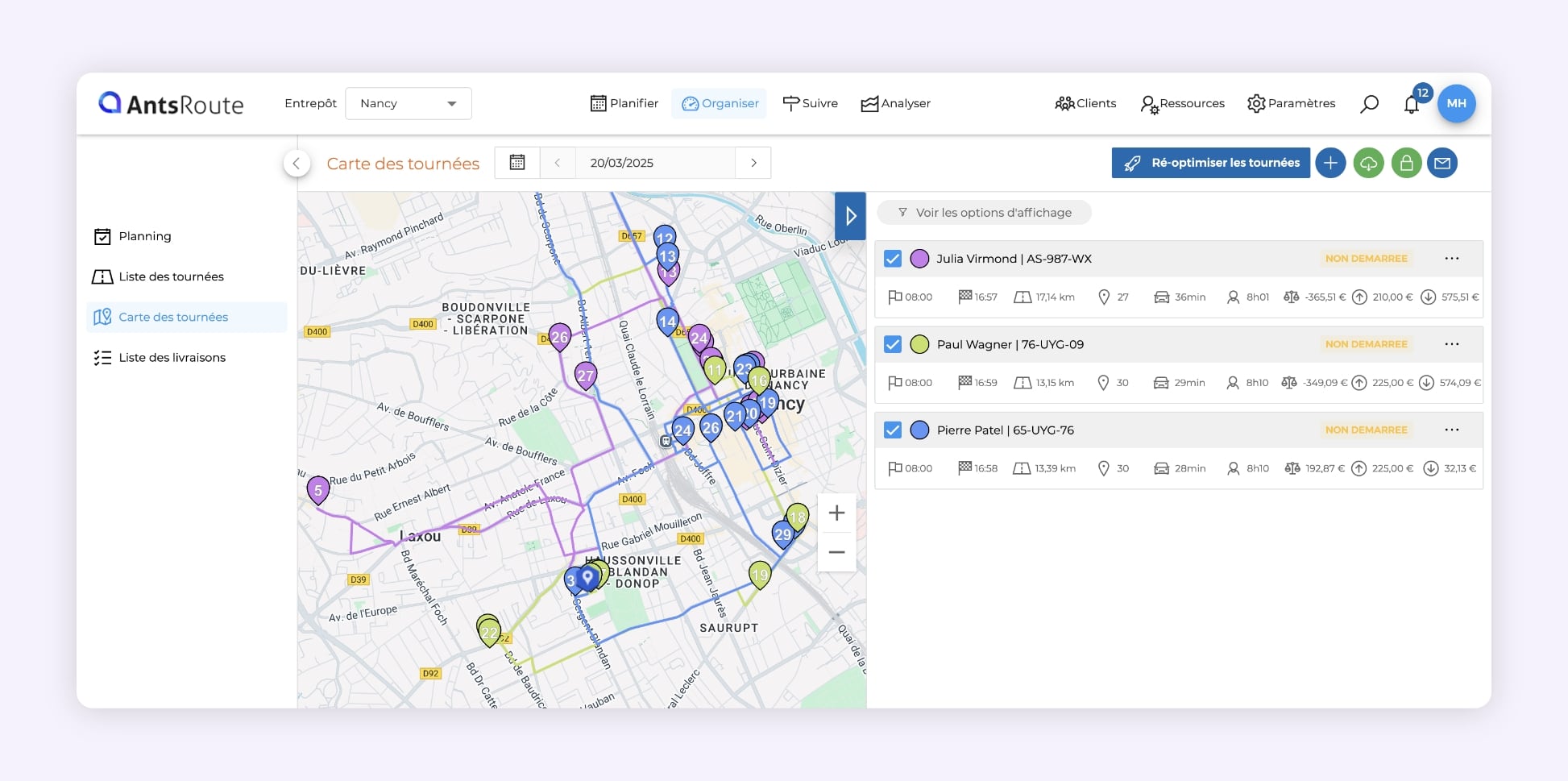Uncheck Julia Virmond route checkbox
This screenshot has height=781, width=1568.
pos(893,259)
